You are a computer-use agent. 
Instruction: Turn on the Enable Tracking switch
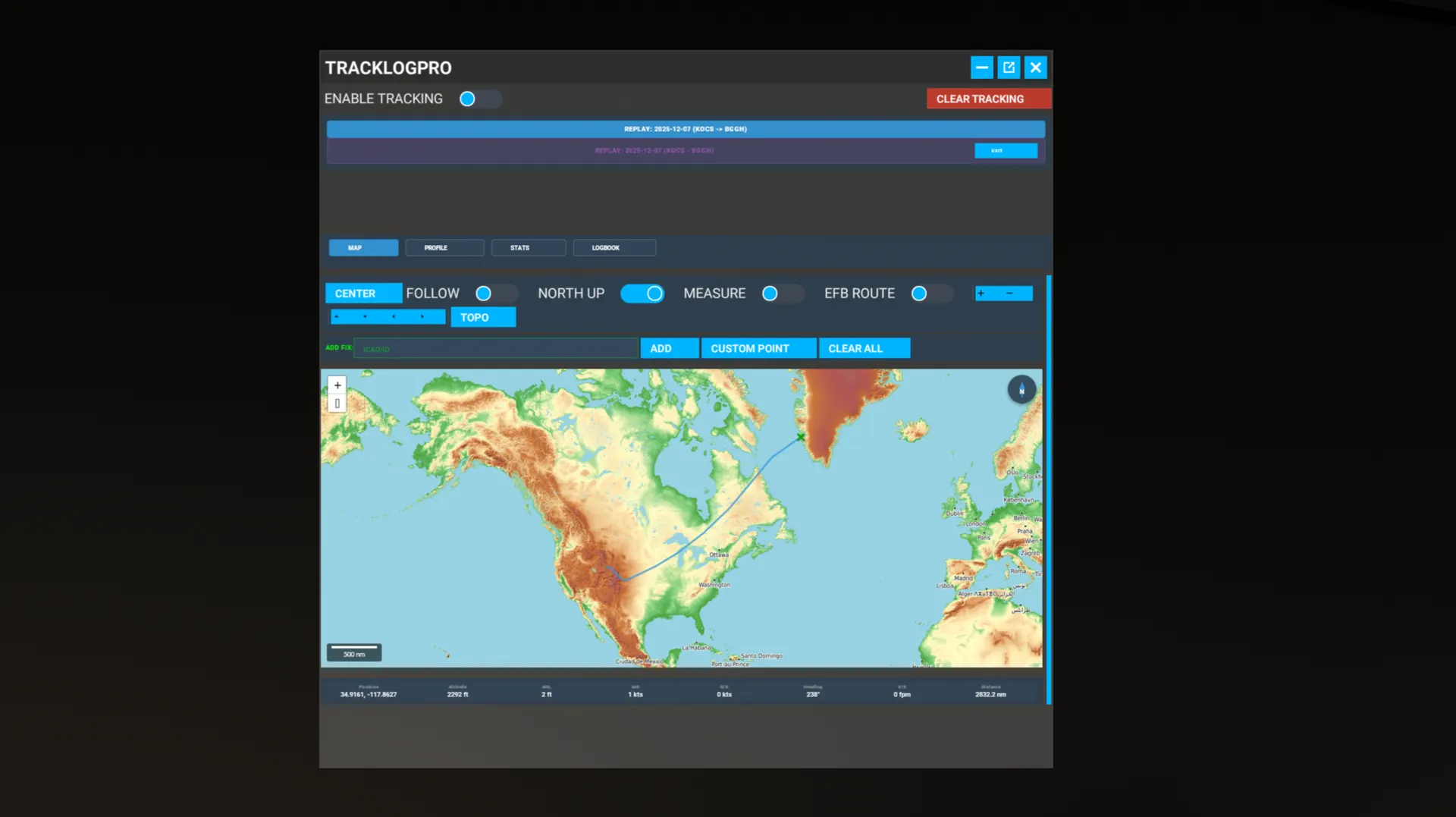(479, 99)
